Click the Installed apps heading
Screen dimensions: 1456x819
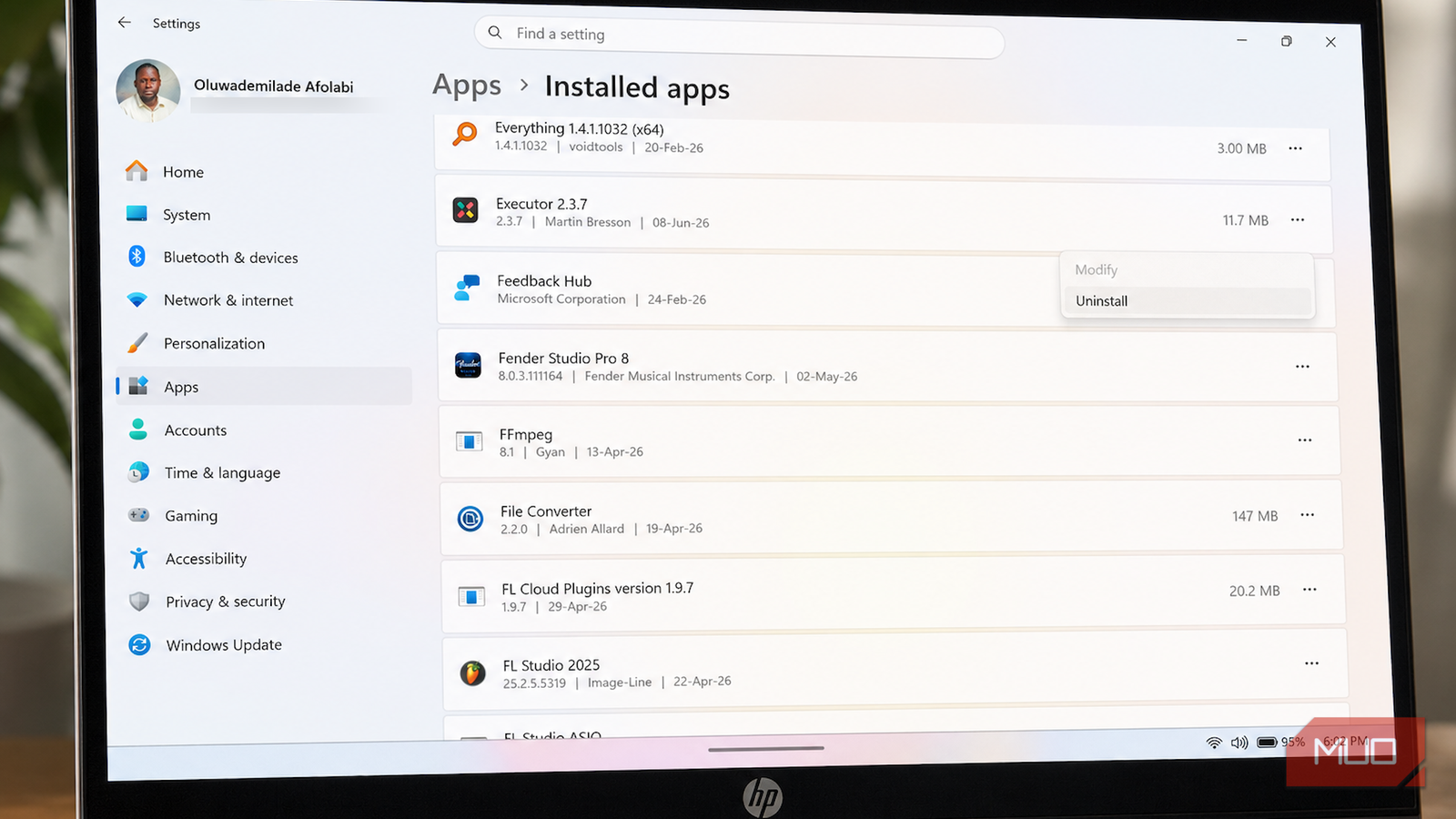pyautogui.click(x=637, y=87)
